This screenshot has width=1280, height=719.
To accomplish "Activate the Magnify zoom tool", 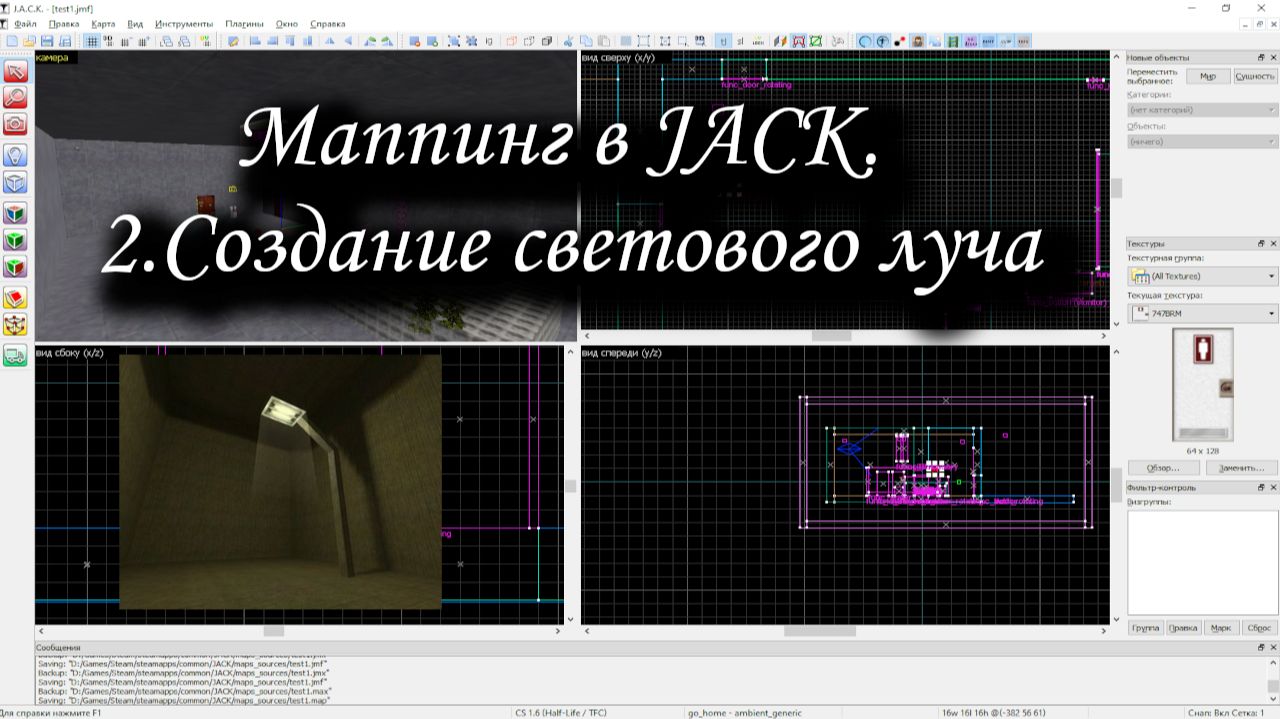I will tap(16, 97).
